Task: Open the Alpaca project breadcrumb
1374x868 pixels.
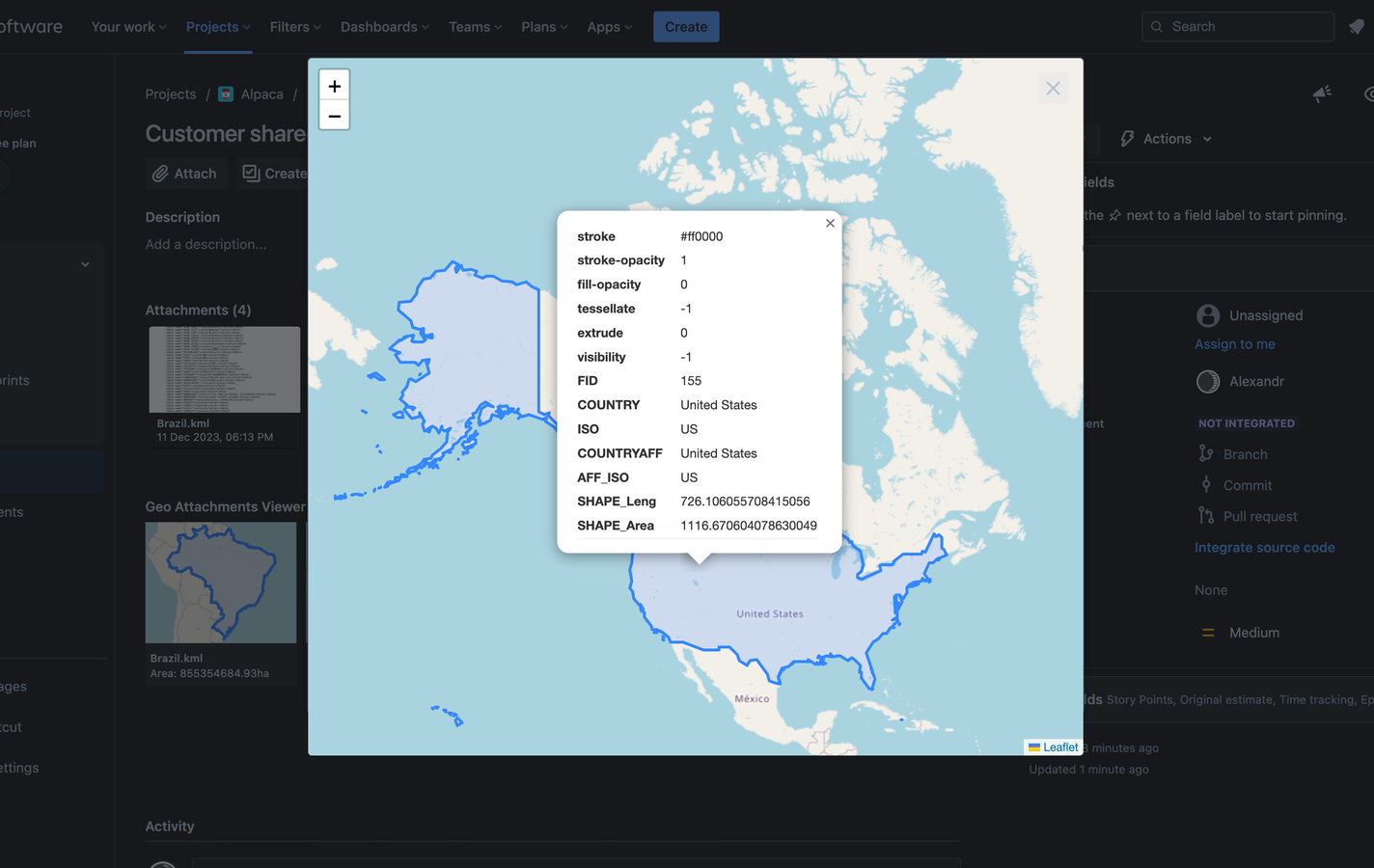Action: [x=261, y=95]
